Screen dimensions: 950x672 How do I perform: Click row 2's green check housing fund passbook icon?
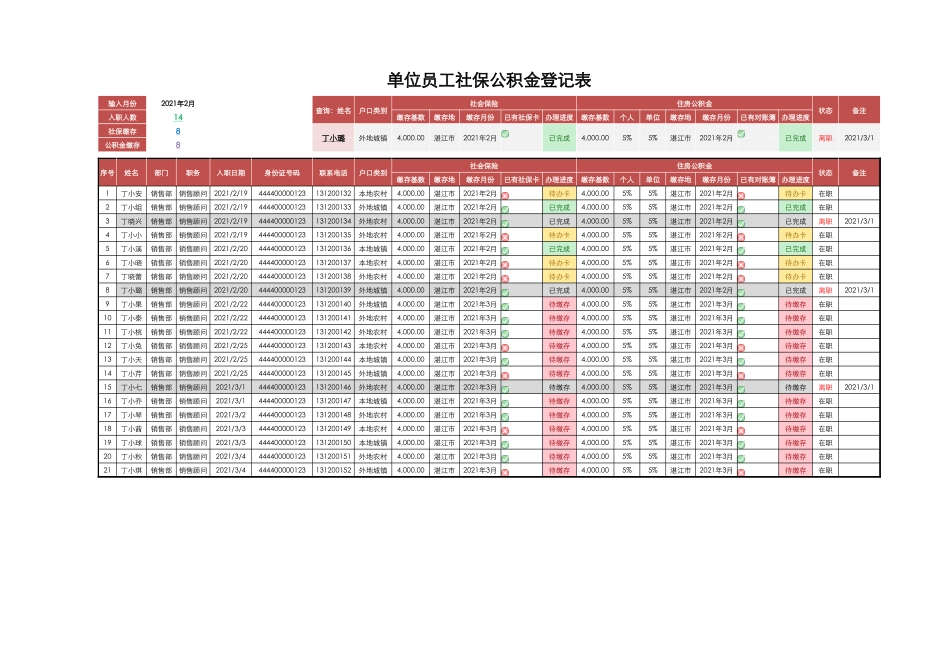tap(742, 210)
